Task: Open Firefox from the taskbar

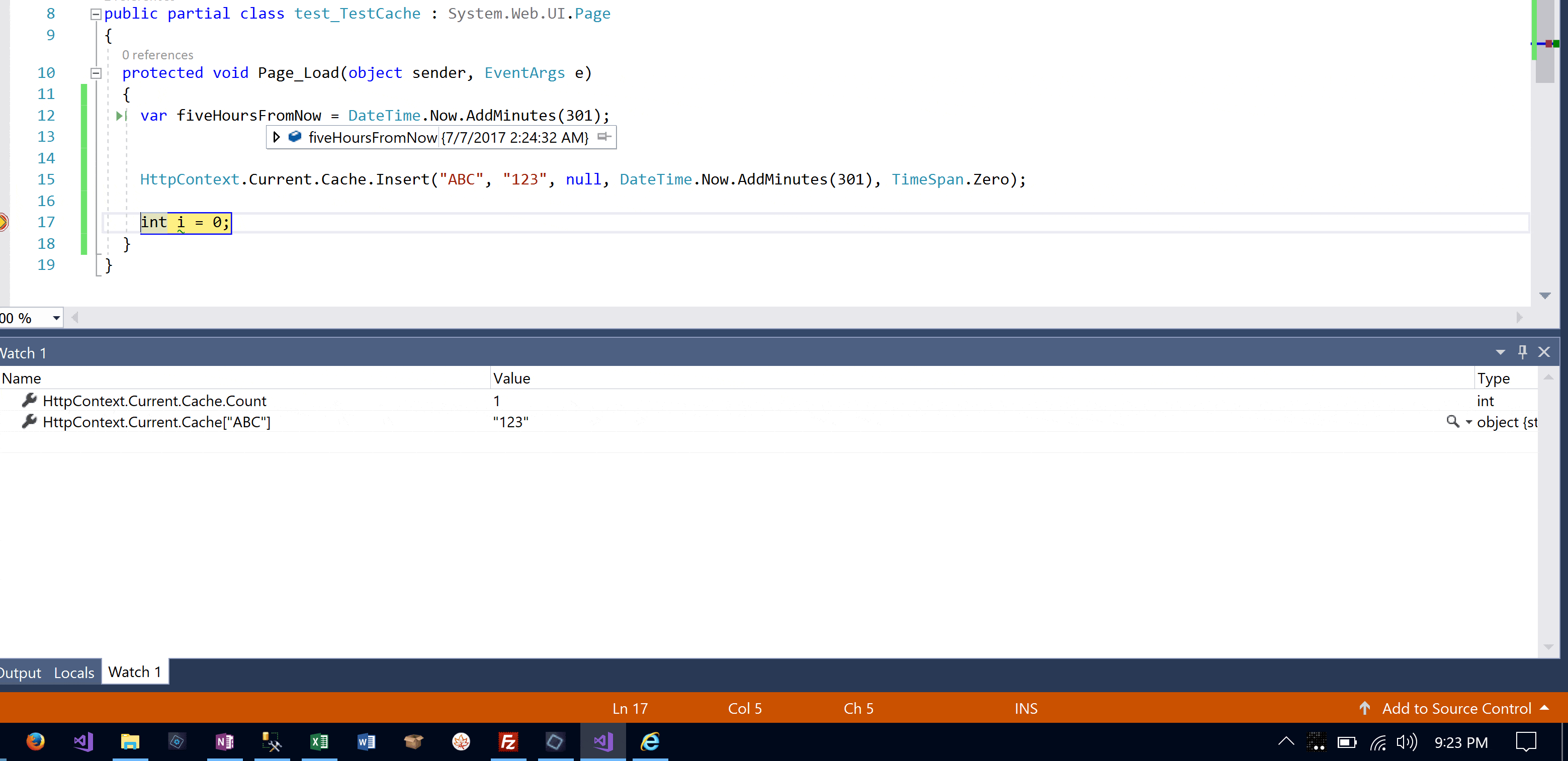Action: click(x=35, y=741)
